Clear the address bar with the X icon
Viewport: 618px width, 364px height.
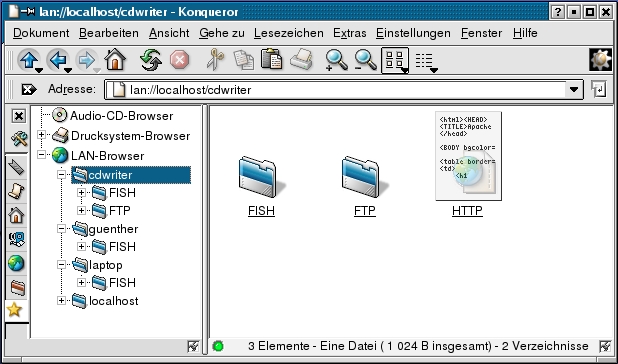tap(28, 89)
